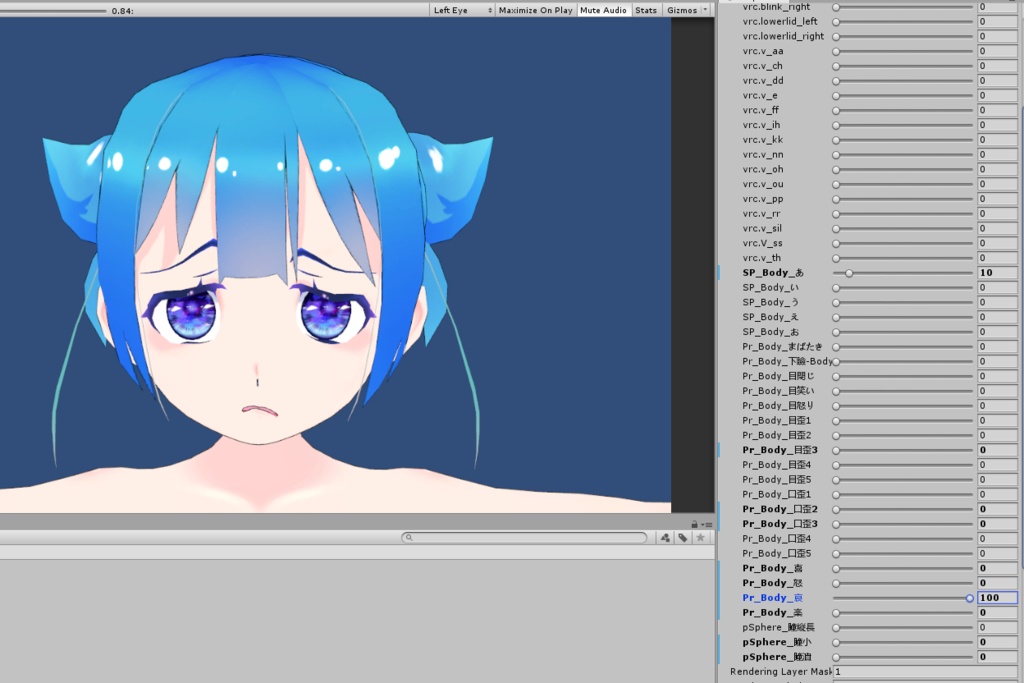The image size is (1024, 683).
Task: Open the Gizmos dropdown arrow
Action: (705, 10)
